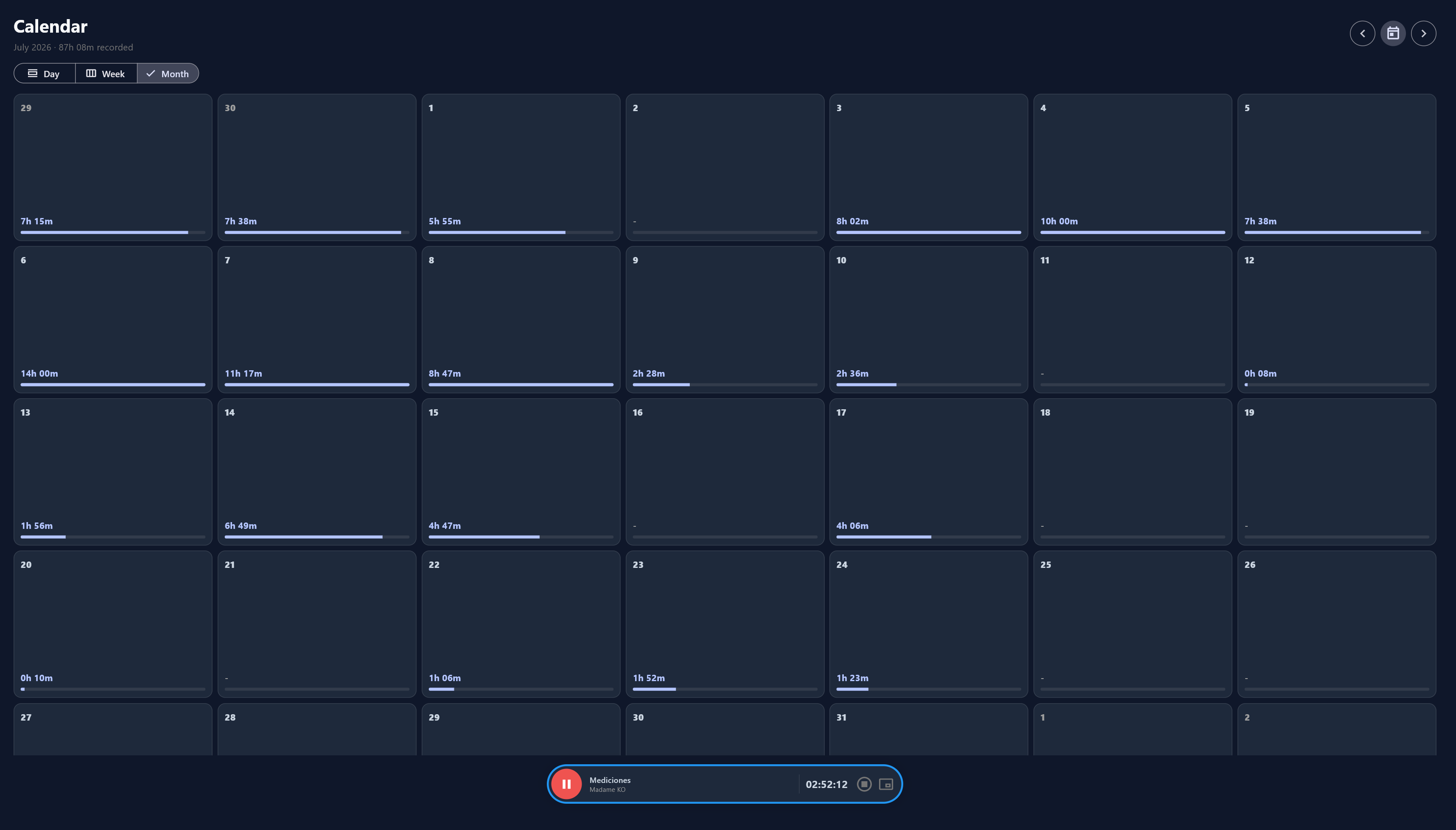Viewport: 1456px width, 830px height.
Task: Open the picture-in-picture mini timer
Action: coord(885,784)
